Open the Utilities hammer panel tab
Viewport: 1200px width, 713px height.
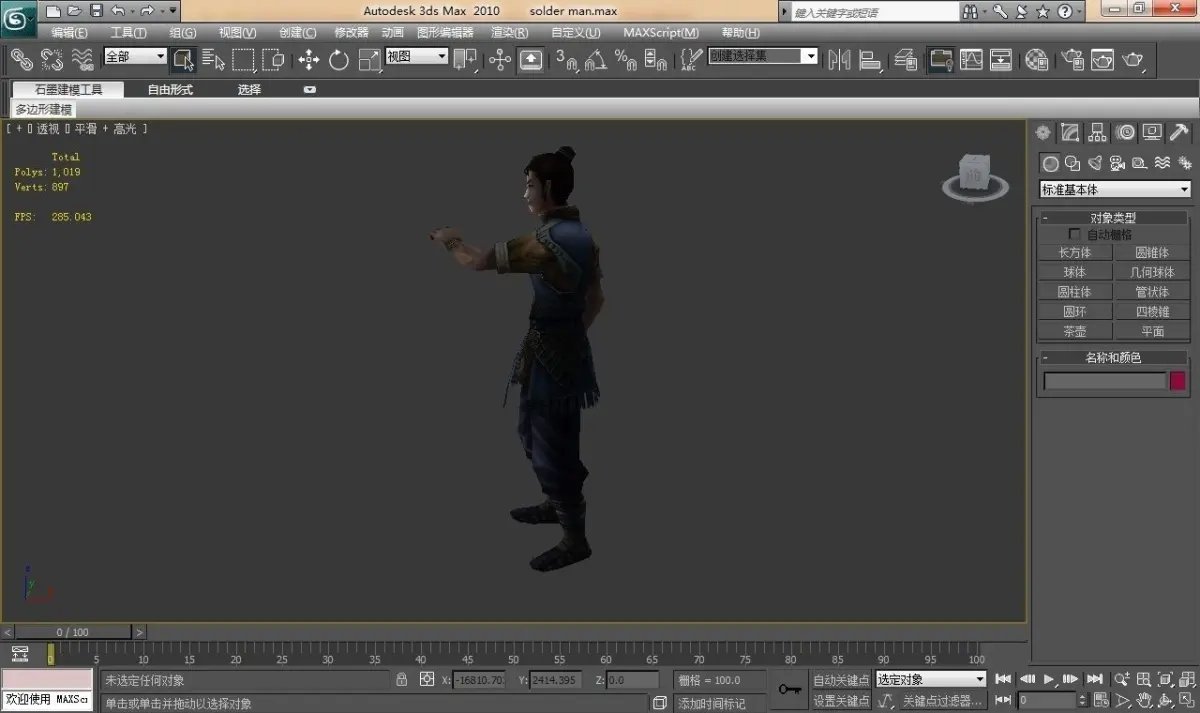1179,132
